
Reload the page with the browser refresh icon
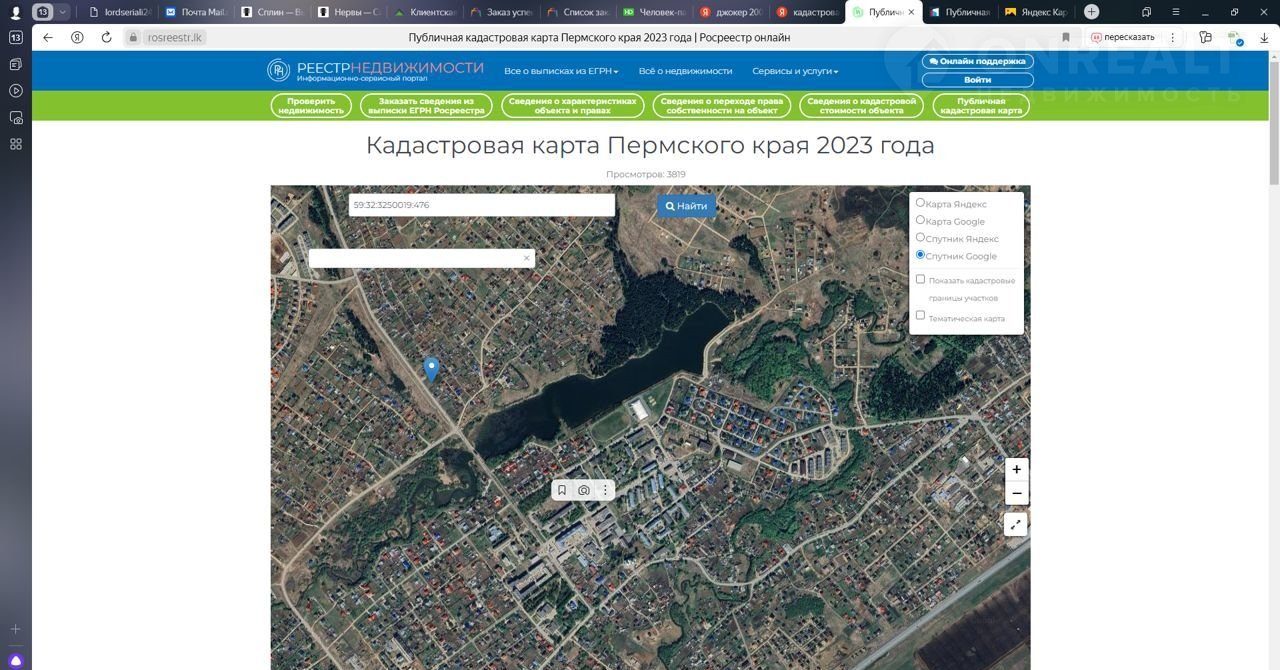[106, 37]
